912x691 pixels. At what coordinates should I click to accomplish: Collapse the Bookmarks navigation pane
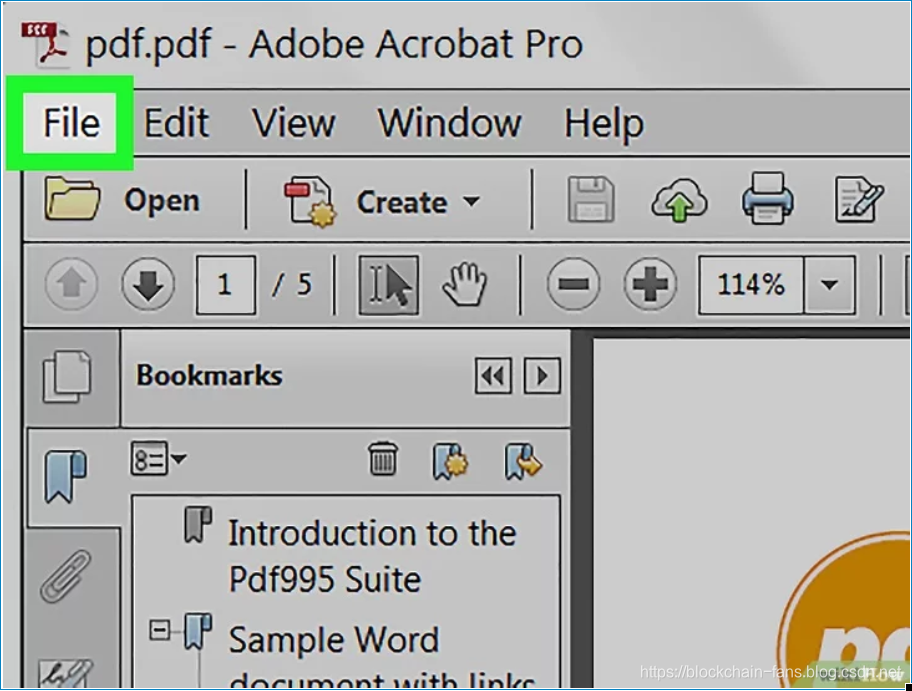[x=493, y=376]
